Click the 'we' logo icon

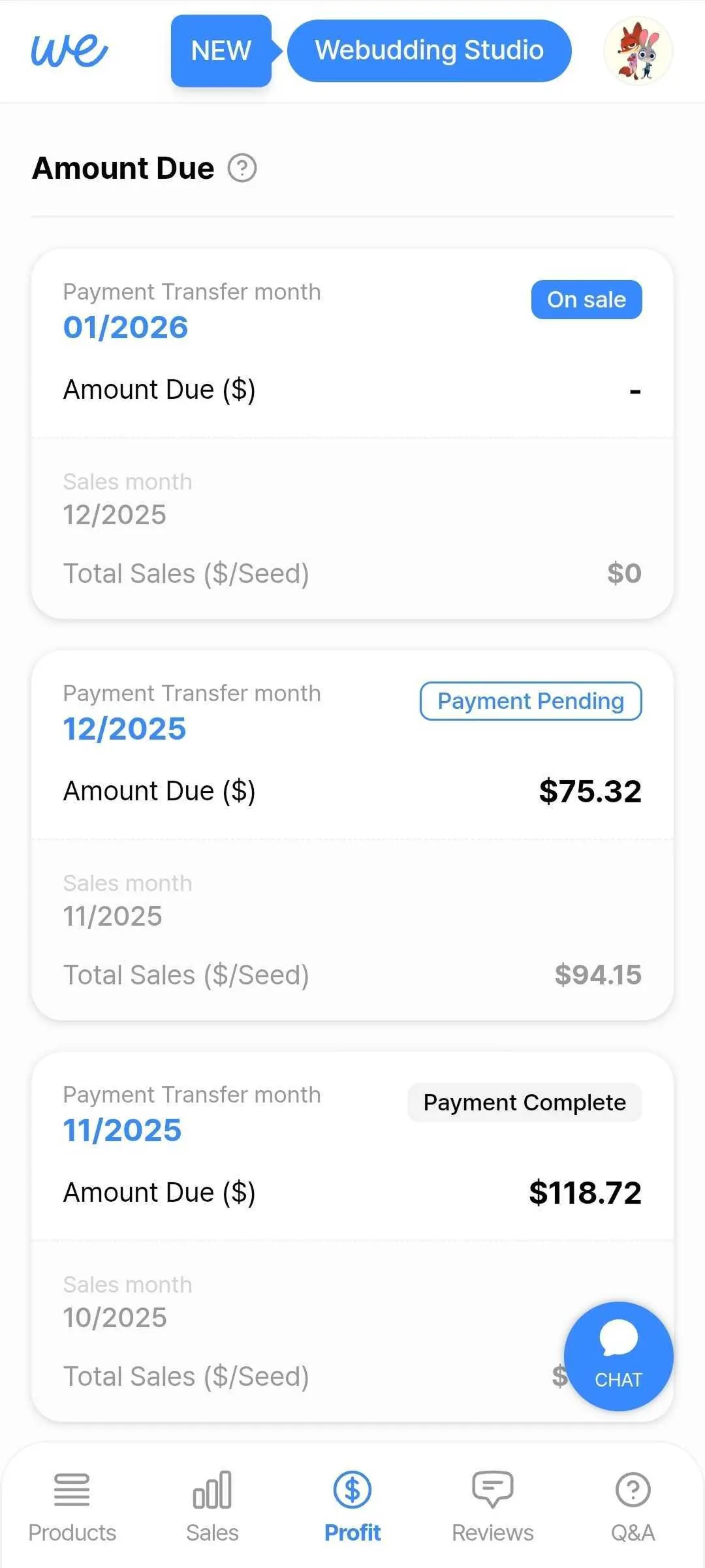(69, 50)
